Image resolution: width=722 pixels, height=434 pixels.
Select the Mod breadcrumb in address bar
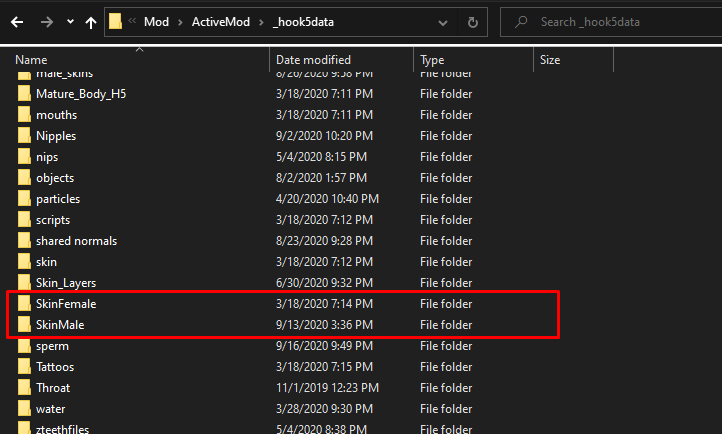156,22
